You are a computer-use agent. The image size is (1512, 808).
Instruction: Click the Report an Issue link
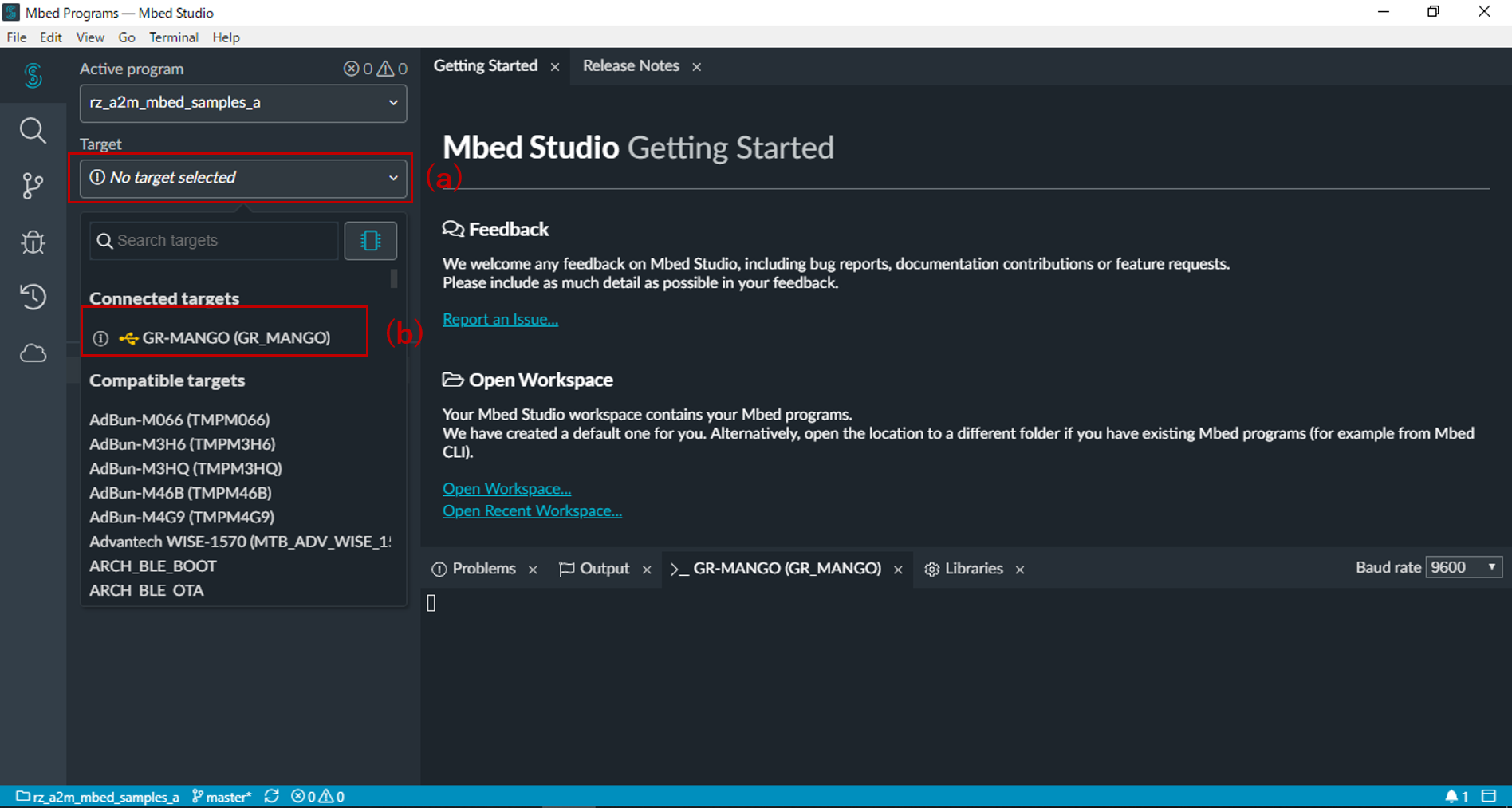coord(500,319)
